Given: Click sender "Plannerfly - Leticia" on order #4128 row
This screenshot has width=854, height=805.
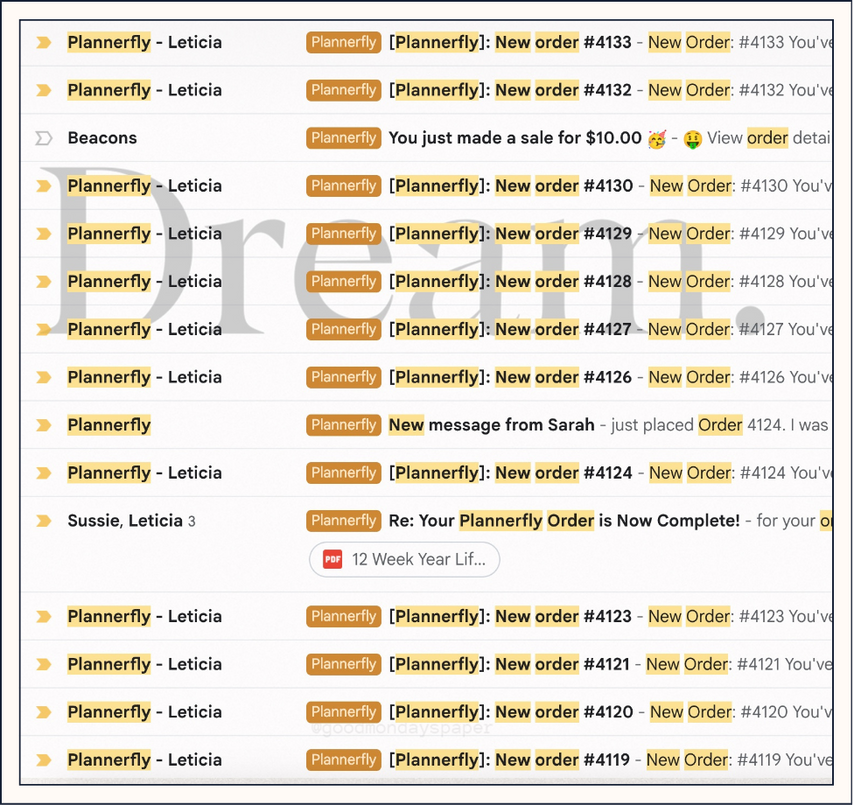Looking at the screenshot, I should (145, 282).
